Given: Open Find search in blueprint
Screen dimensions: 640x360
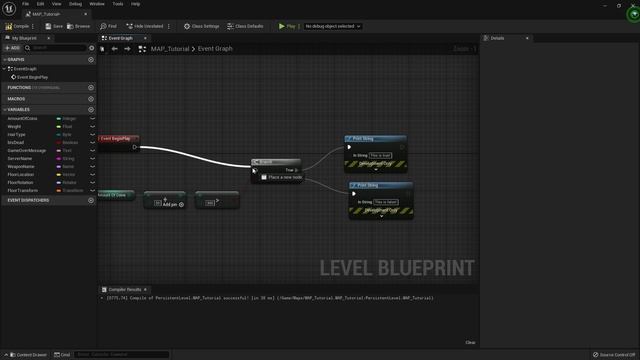Looking at the screenshot, I should coord(109,26).
